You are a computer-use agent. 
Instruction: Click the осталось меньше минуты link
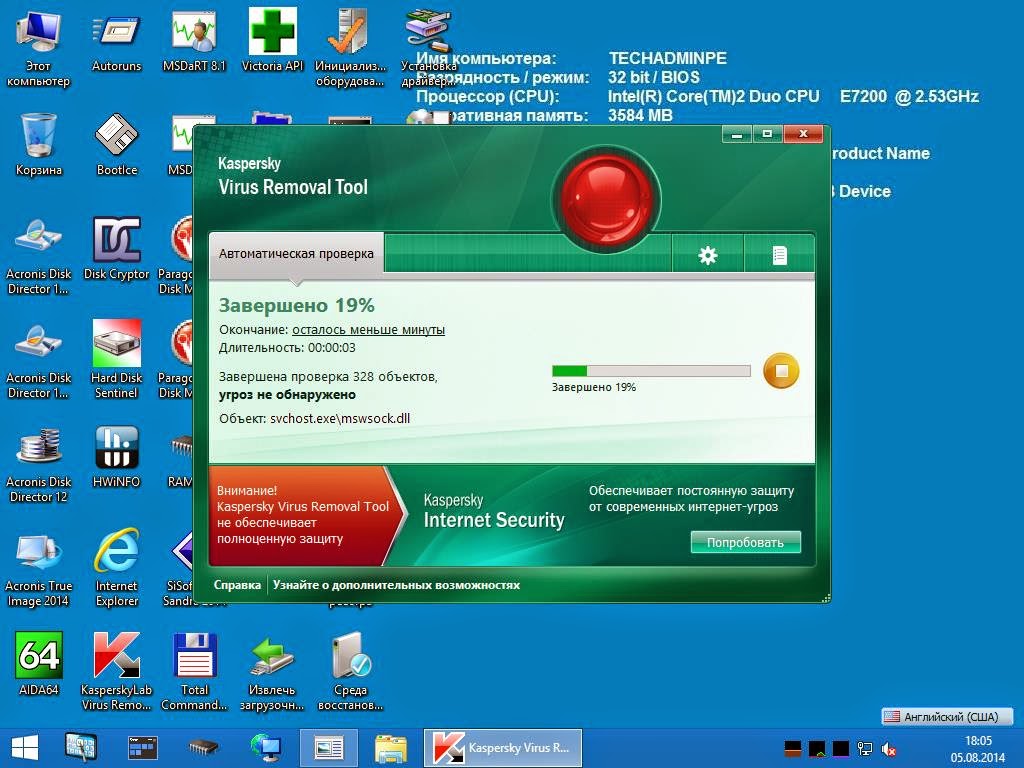pyautogui.click(x=368, y=330)
